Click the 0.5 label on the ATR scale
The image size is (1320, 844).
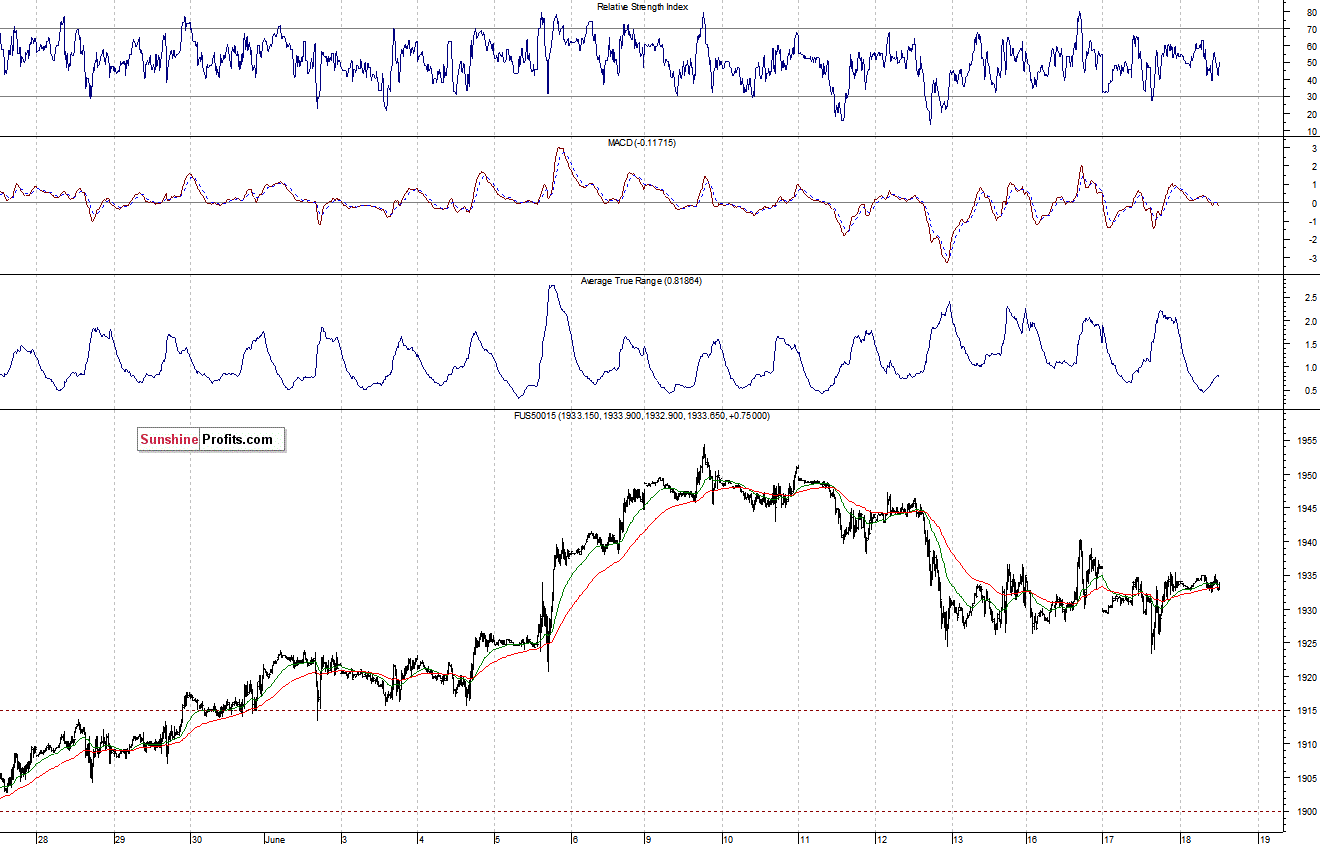(1311, 391)
